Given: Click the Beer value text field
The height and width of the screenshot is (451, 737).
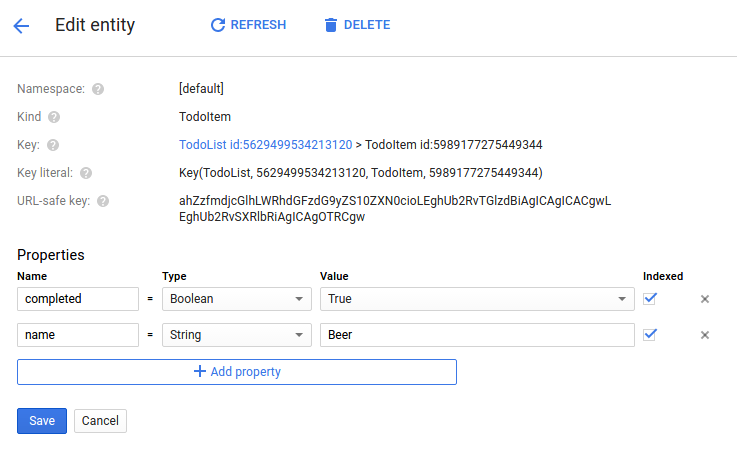Looking at the screenshot, I should 477,335.
